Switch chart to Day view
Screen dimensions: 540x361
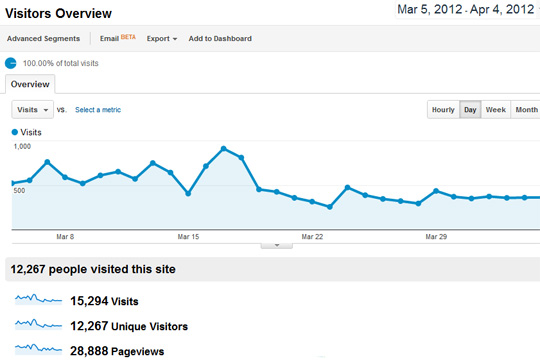click(x=470, y=110)
